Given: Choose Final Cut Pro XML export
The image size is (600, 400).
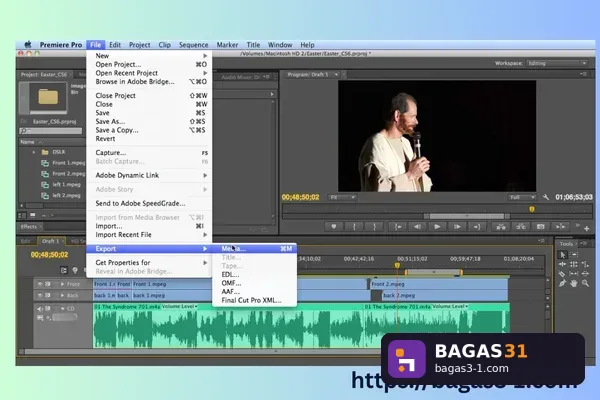Looking at the screenshot, I should pyautogui.click(x=254, y=300).
